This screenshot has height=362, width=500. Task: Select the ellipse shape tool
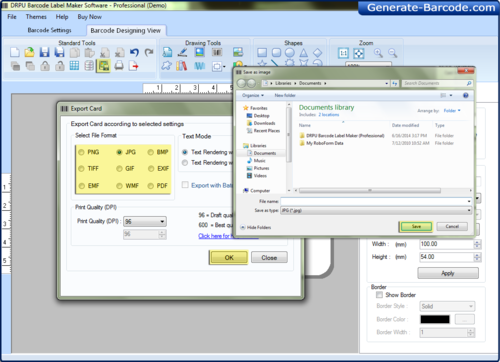point(290,53)
